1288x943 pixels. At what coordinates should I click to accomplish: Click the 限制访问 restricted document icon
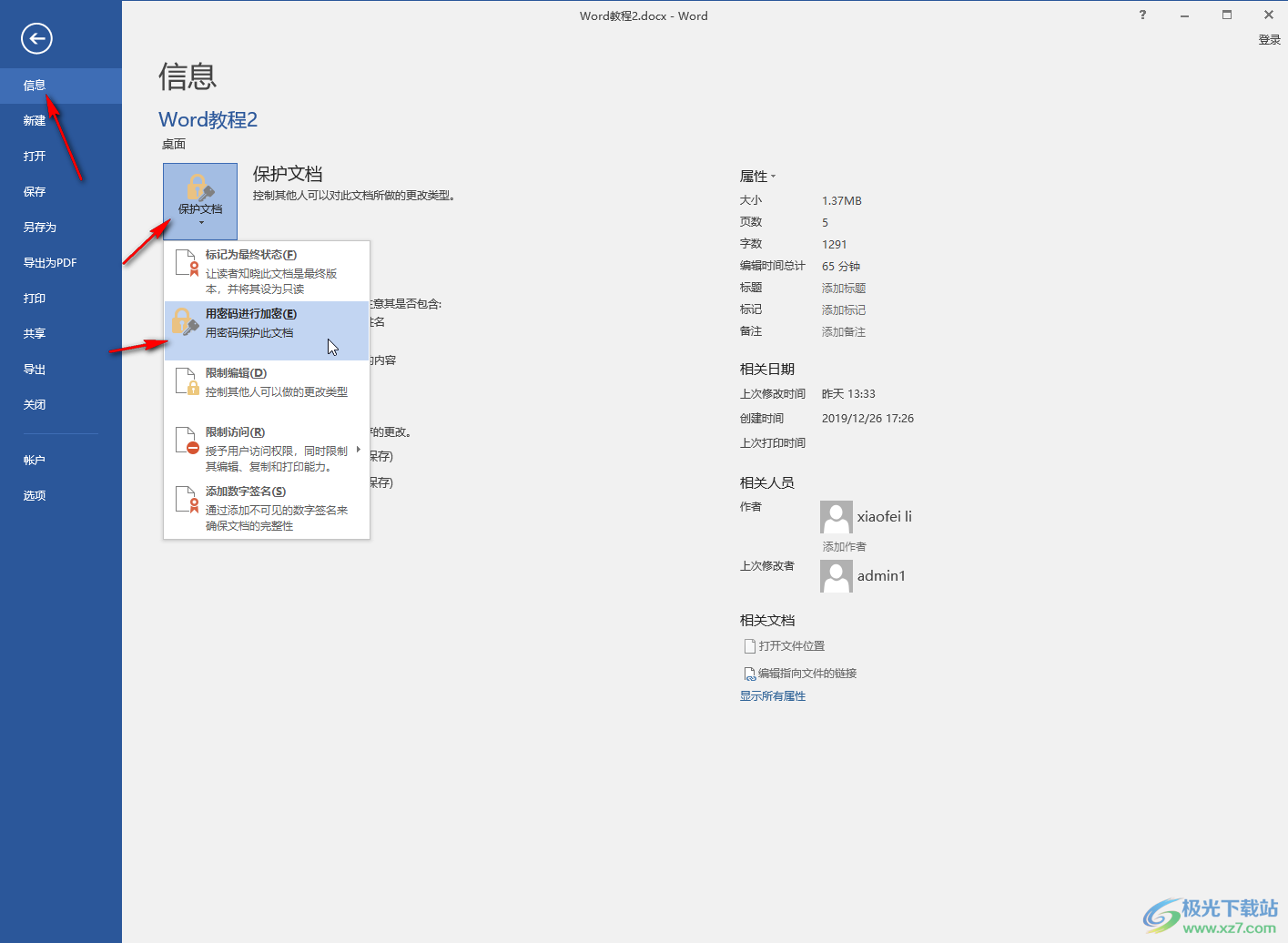point(187,441)
